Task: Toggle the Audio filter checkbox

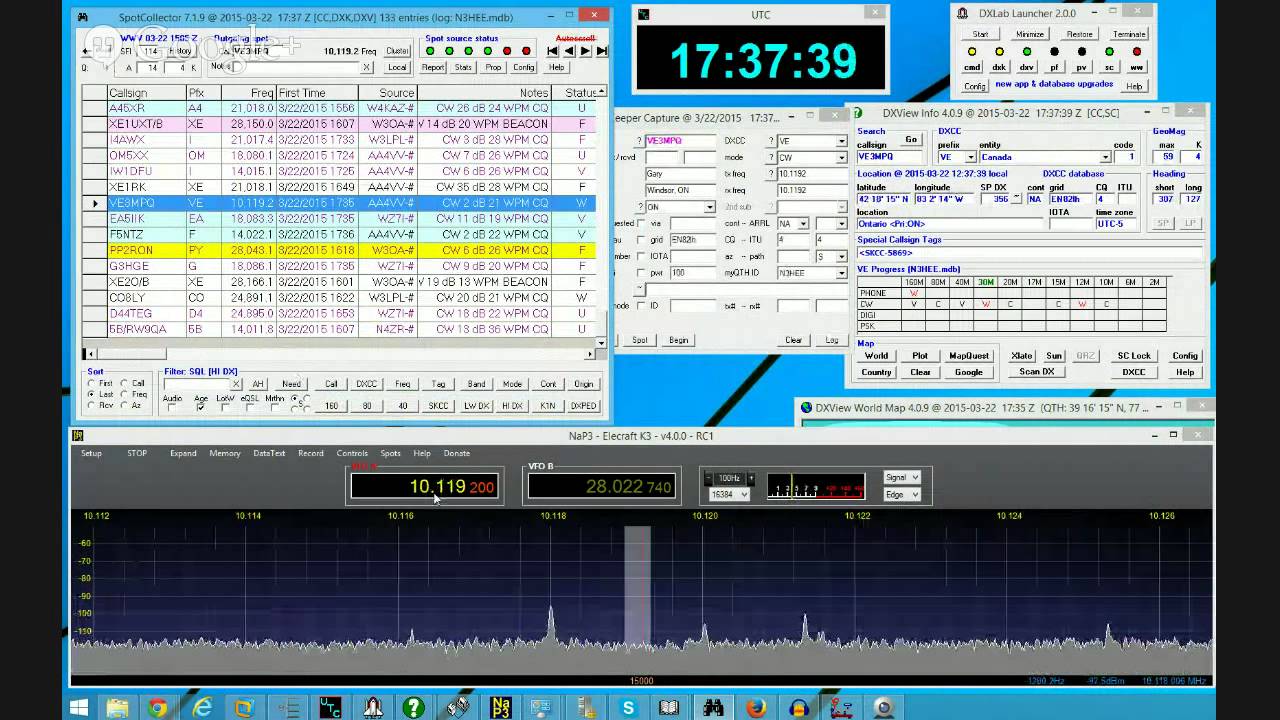Action: click(x=172, y=408)
